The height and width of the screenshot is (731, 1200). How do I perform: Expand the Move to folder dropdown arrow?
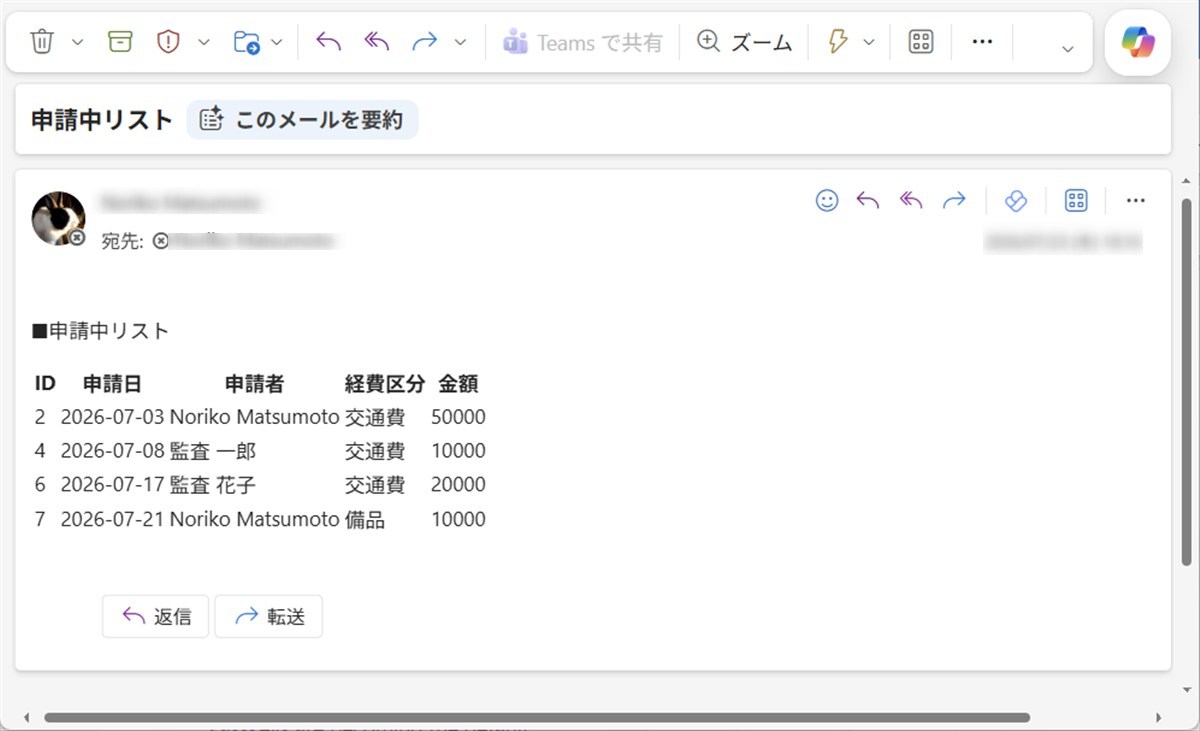click(277, 42)
